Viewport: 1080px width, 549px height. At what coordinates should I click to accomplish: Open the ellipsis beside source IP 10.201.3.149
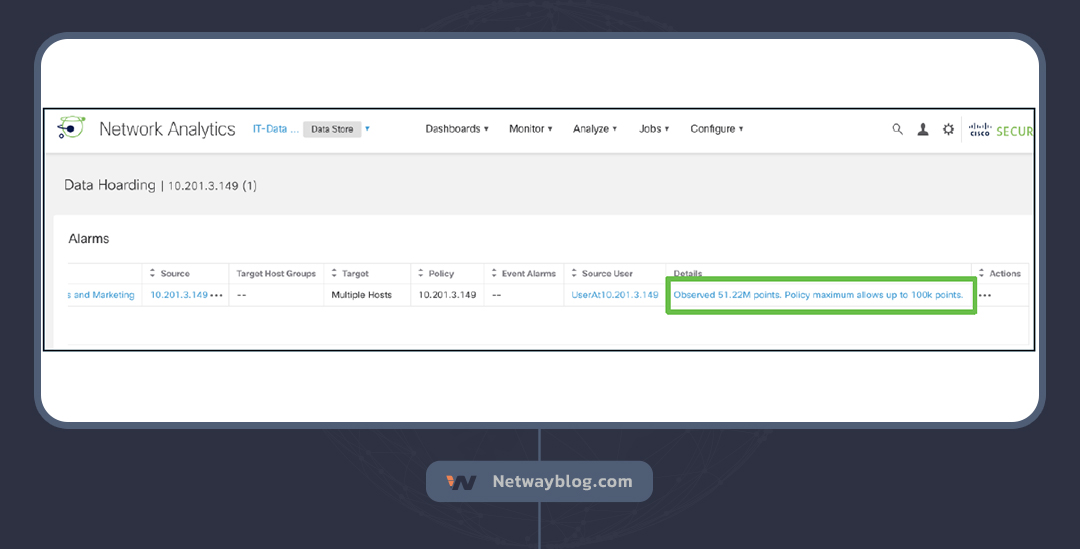(217, 295)
